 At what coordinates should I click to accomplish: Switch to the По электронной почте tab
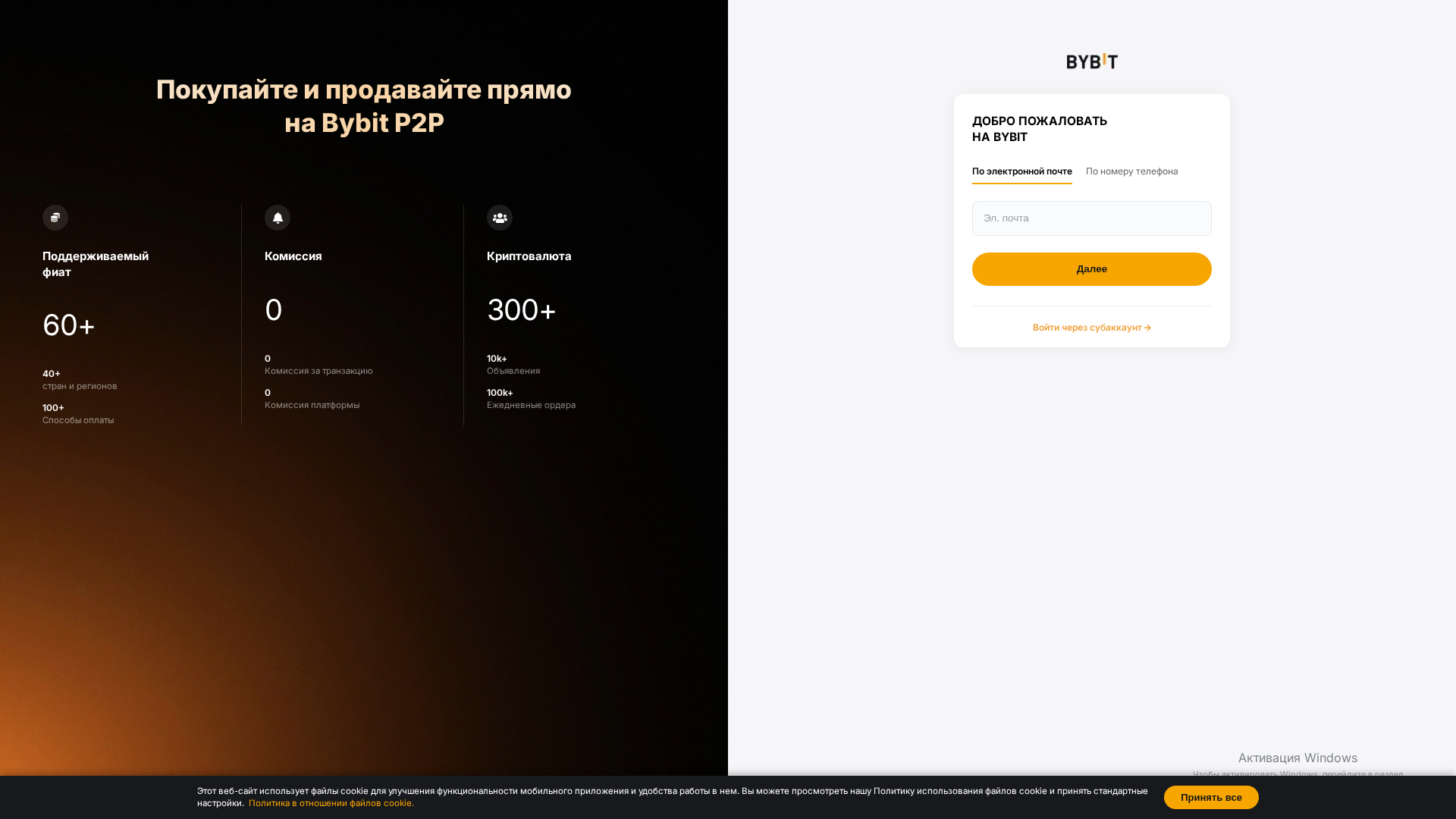1022,171
